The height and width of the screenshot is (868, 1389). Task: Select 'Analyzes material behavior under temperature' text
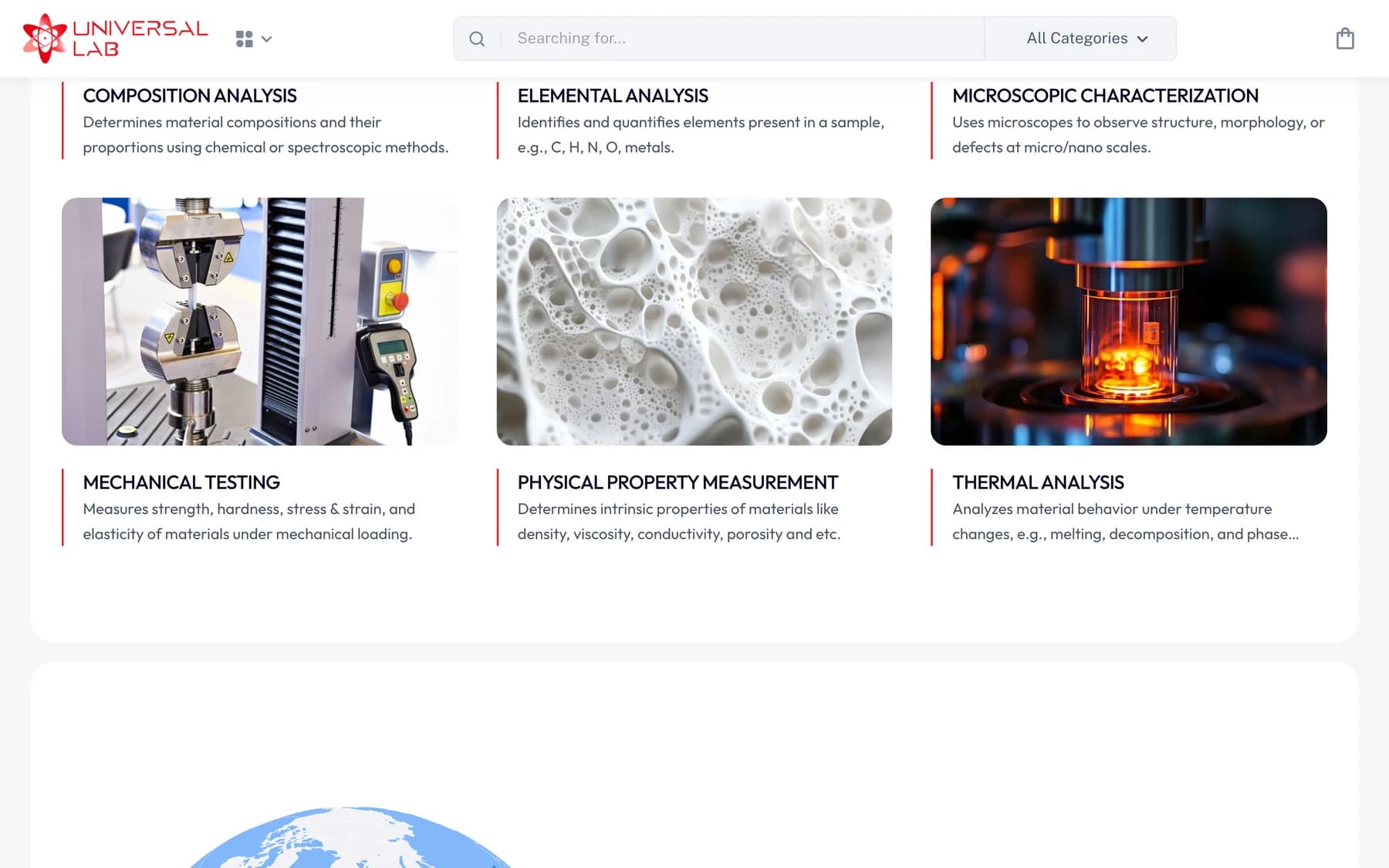coord(1125,522)
